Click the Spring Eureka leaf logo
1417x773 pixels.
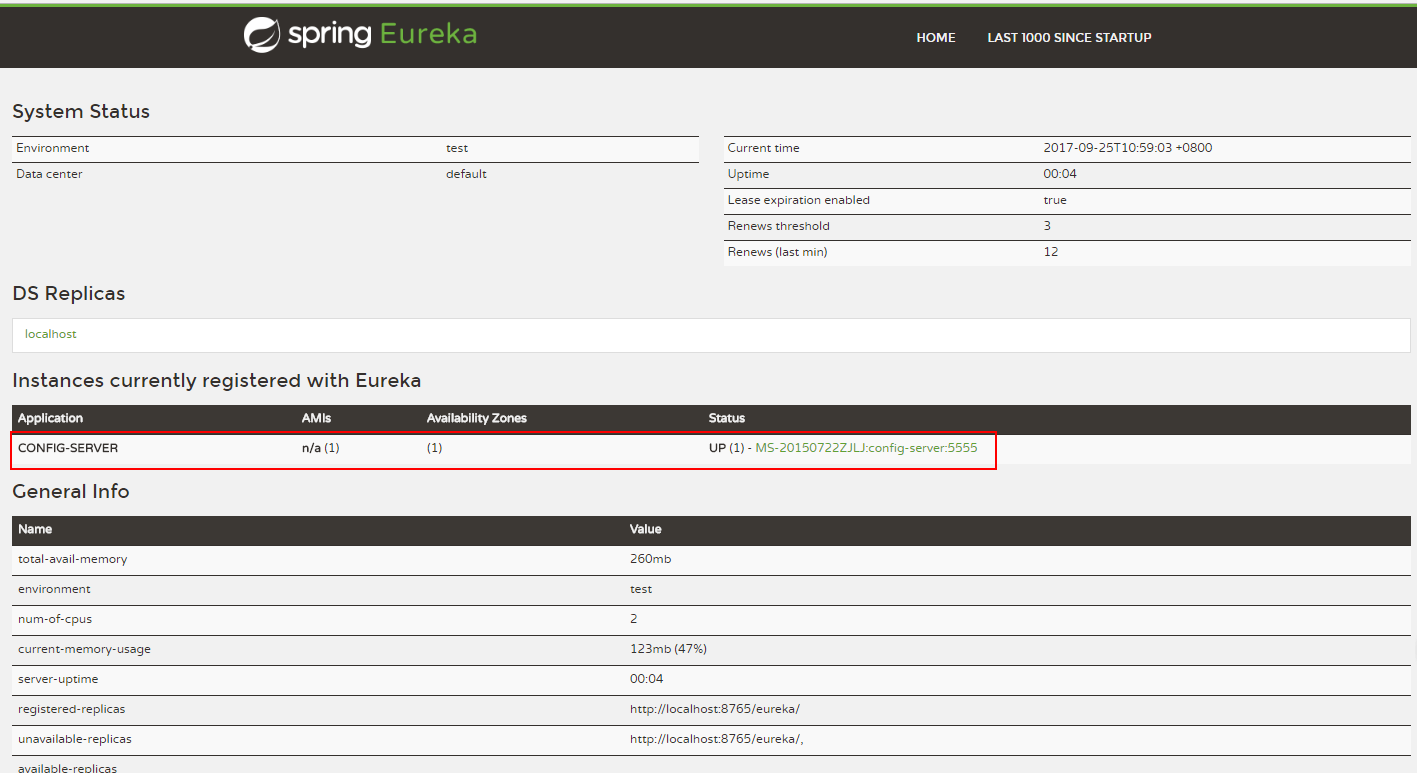tap(261, 35)
